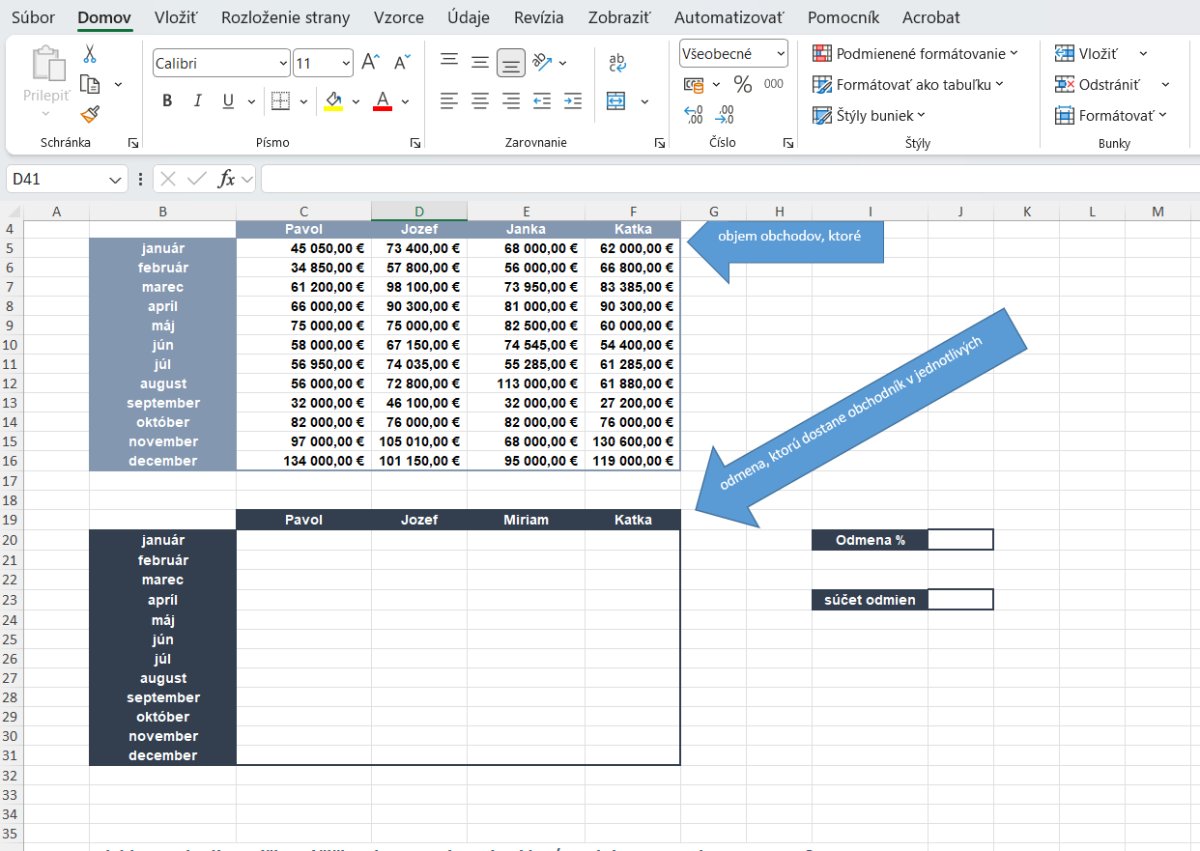1200x851 pixels.
Task: Click the decrease decimal places icon
Action: click(x=726, y=114)
